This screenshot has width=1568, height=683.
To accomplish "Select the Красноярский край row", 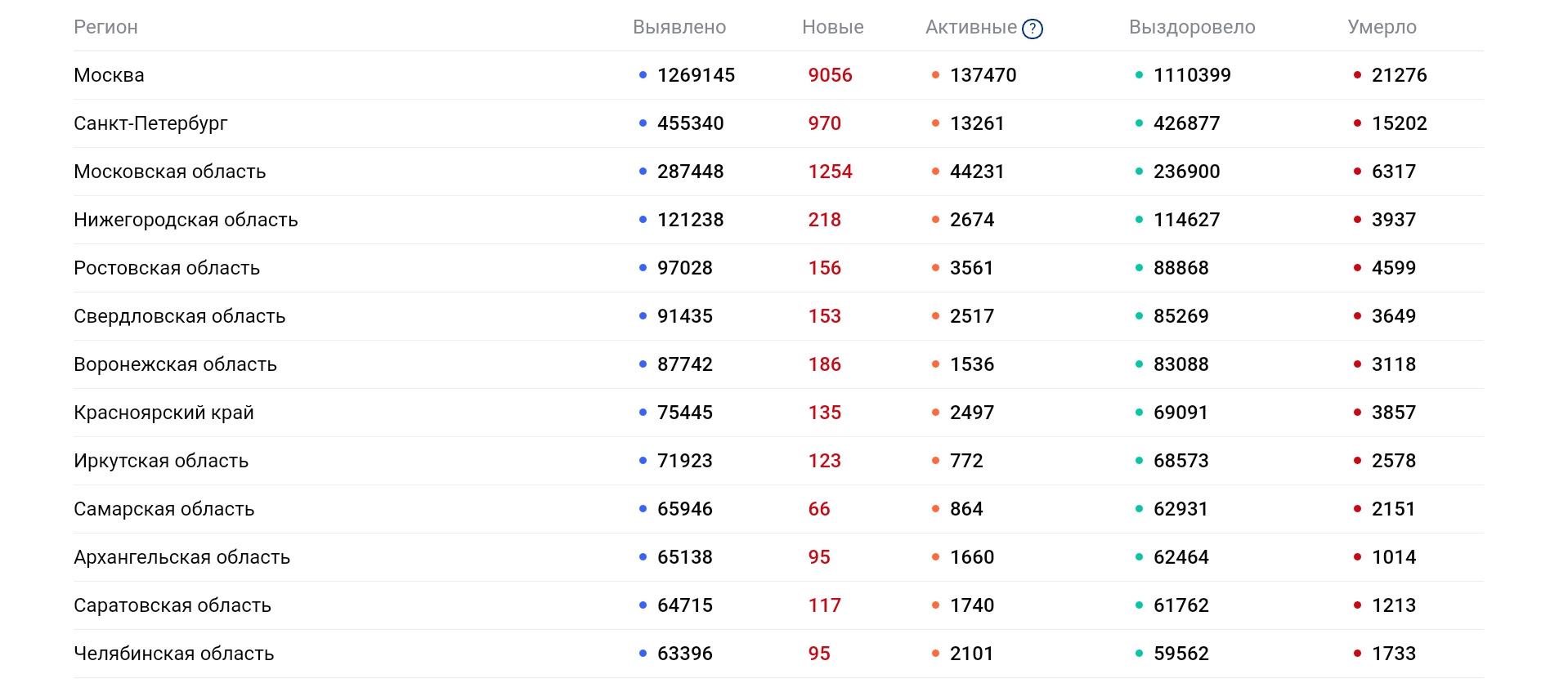I will (x=778, y=413).
